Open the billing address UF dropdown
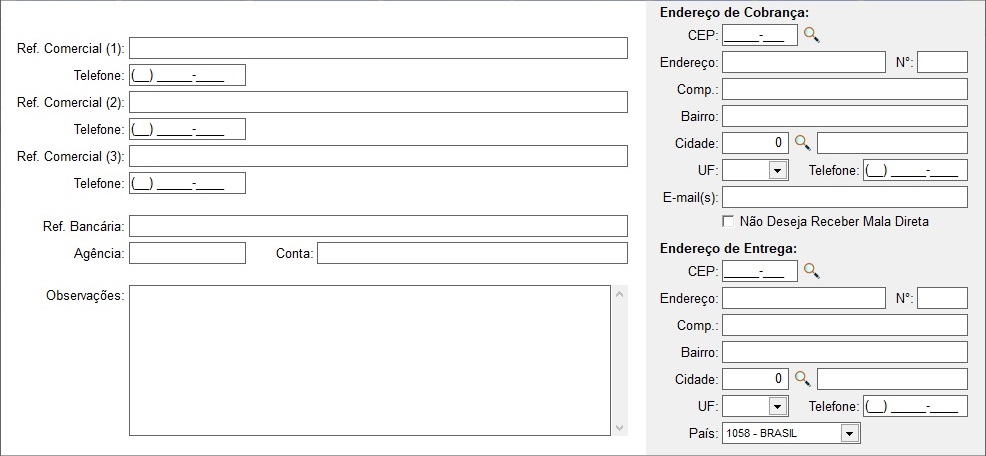This screenshot has height=456, width=986. 778,170
